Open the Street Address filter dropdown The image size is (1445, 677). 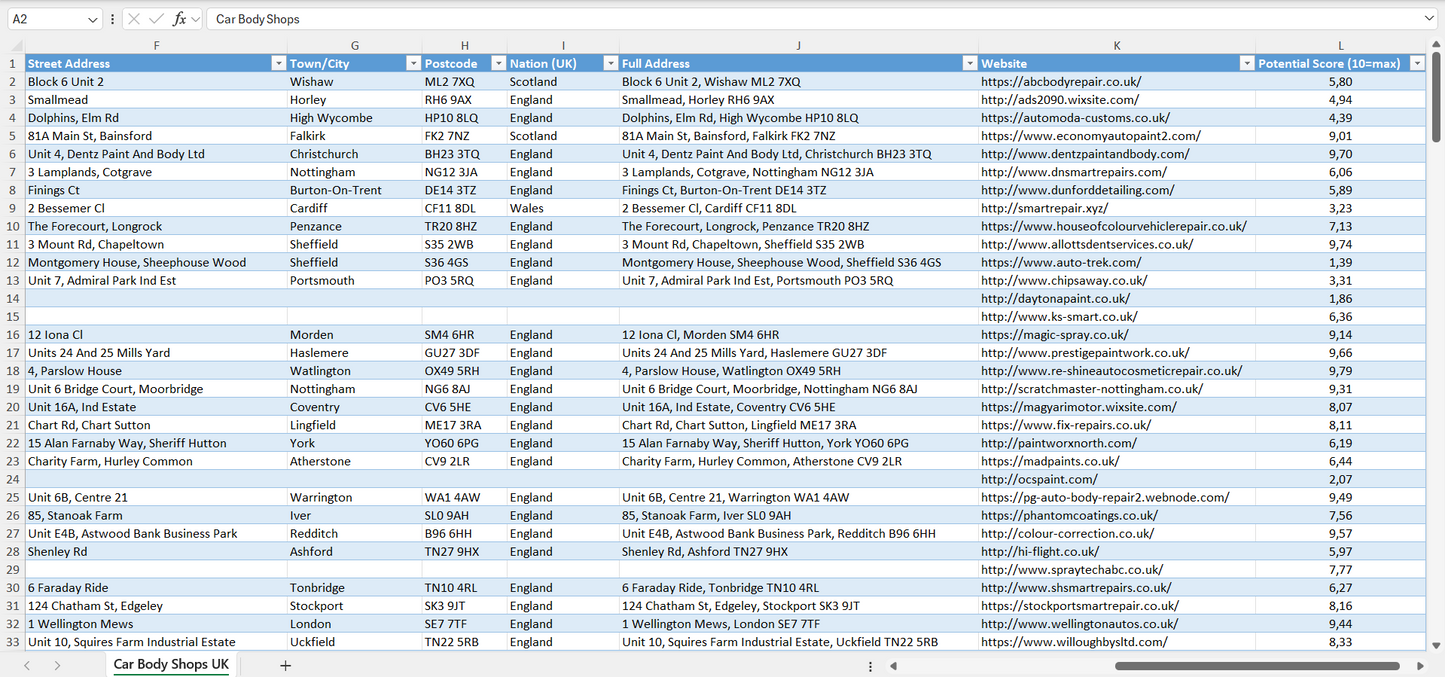[279, 62]
